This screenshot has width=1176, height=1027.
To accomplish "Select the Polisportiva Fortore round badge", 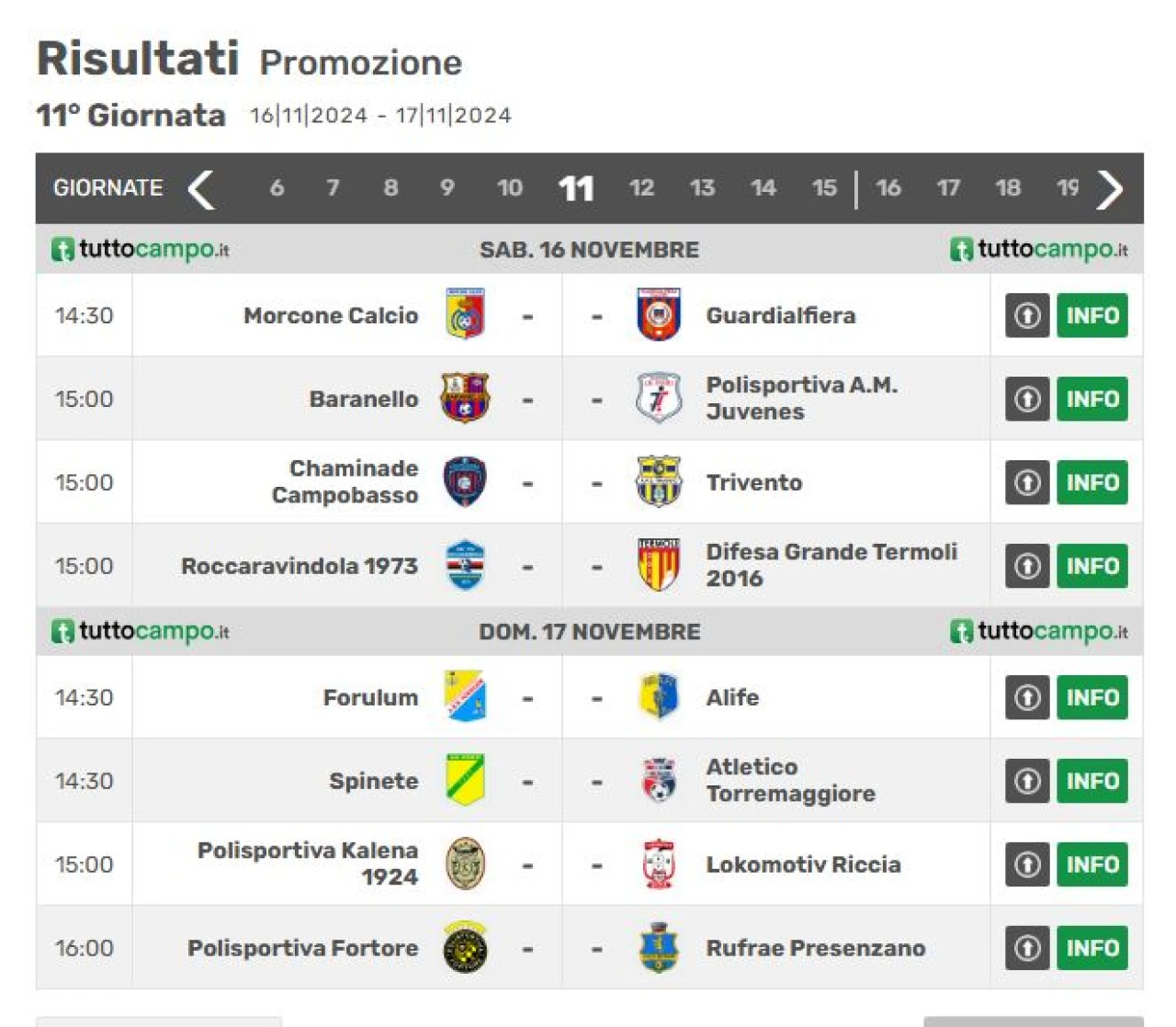I will pos(466,947).
